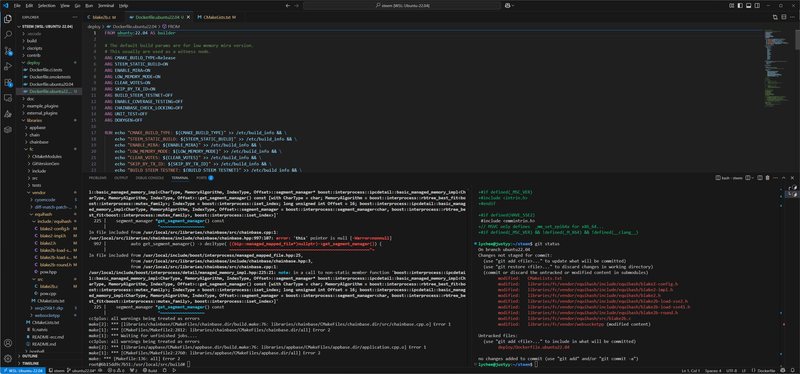Click the Explorer more actions ellipsis

[76, 17]
